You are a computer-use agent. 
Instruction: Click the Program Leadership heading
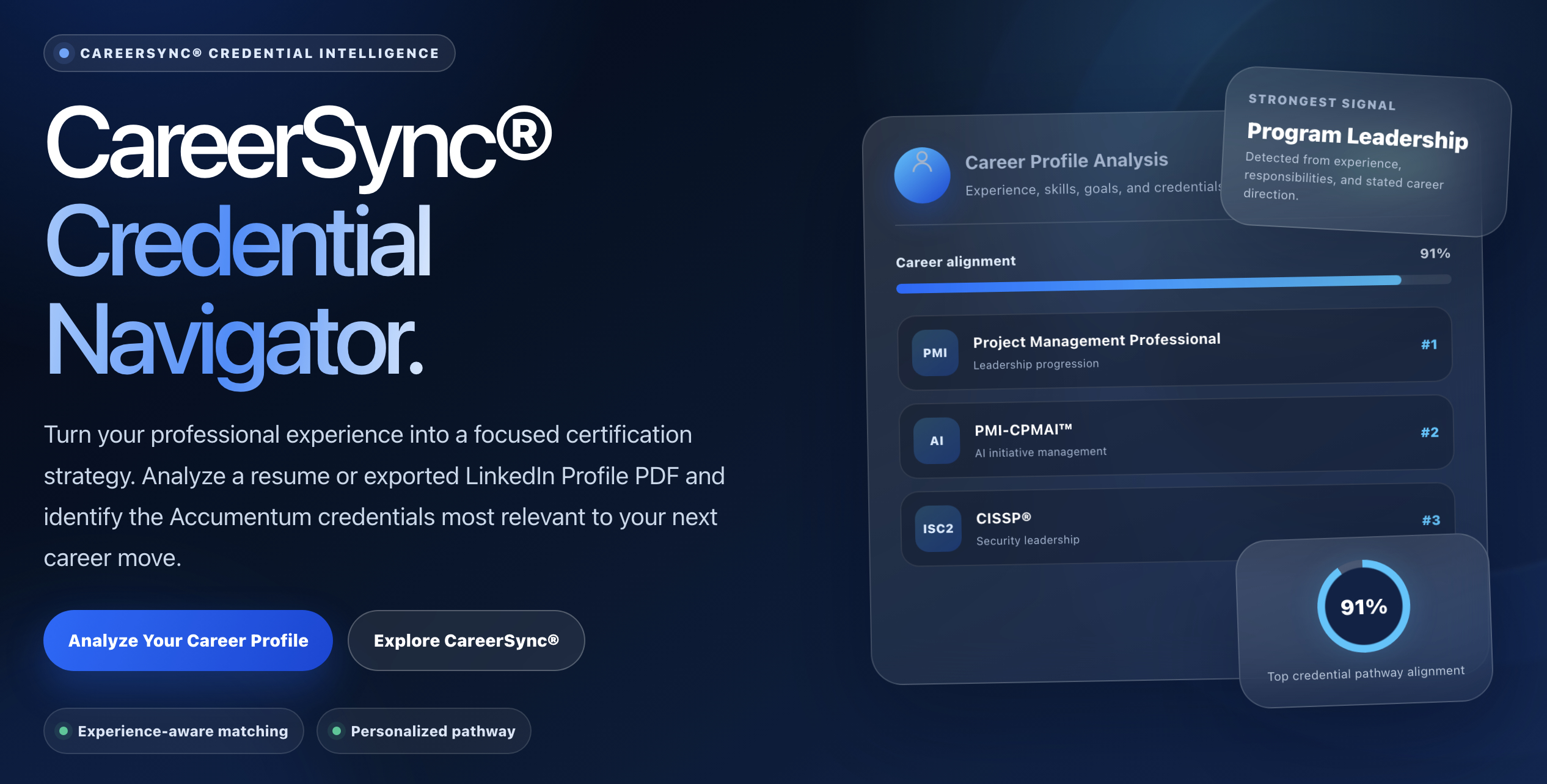(1357, 136)
